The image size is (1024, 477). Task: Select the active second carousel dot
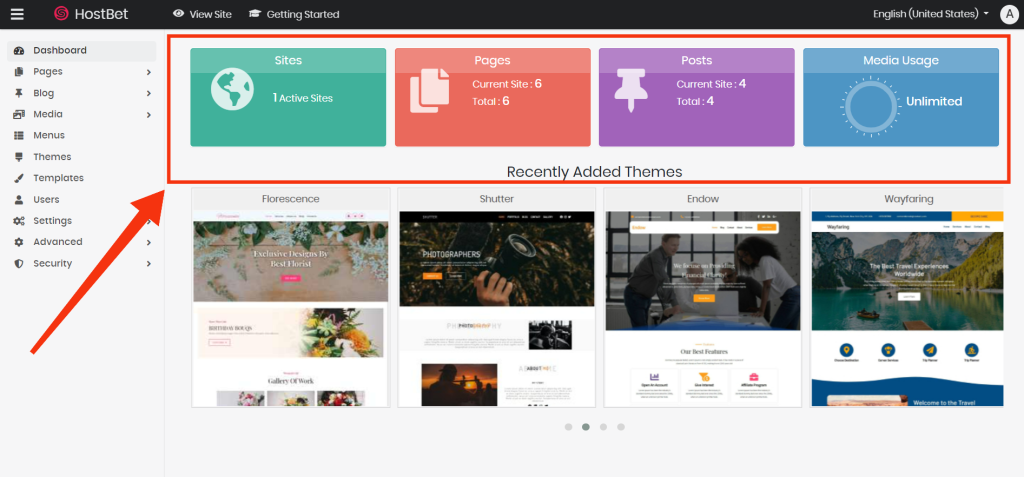586,427
